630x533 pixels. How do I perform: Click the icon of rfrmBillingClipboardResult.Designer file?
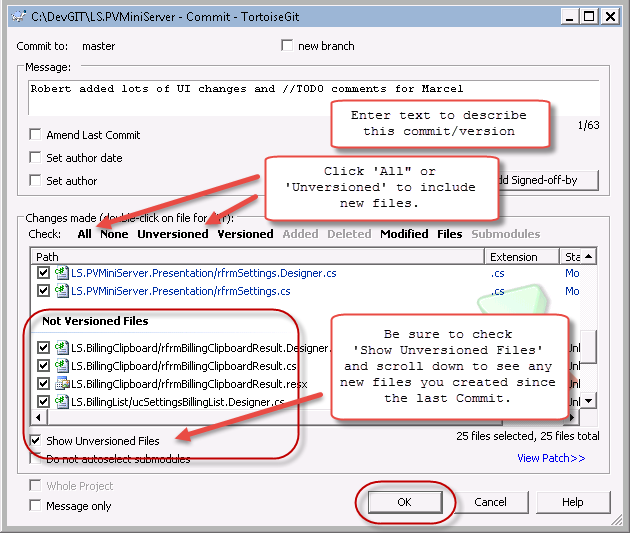(61, 347)
